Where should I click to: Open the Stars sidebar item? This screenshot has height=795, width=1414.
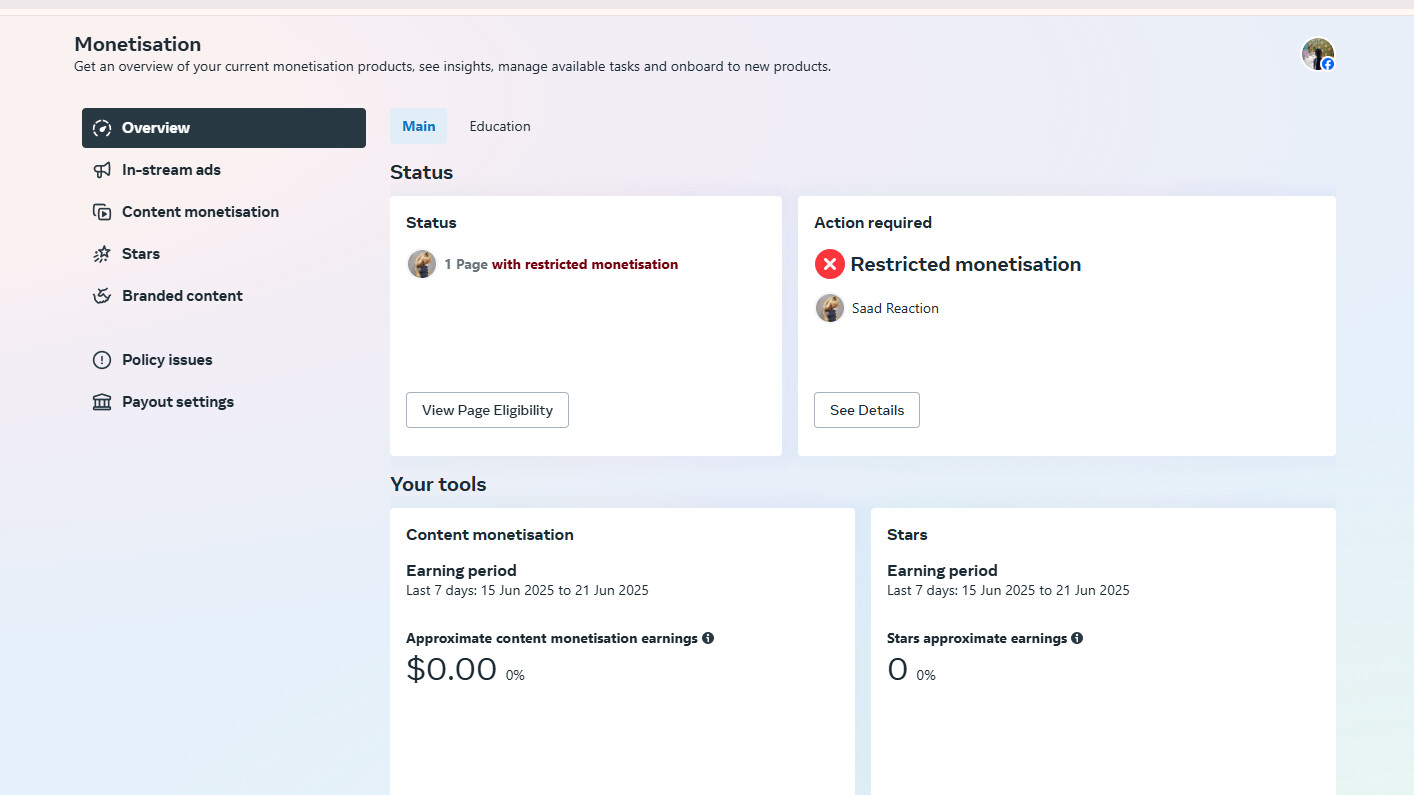(224, 254)
